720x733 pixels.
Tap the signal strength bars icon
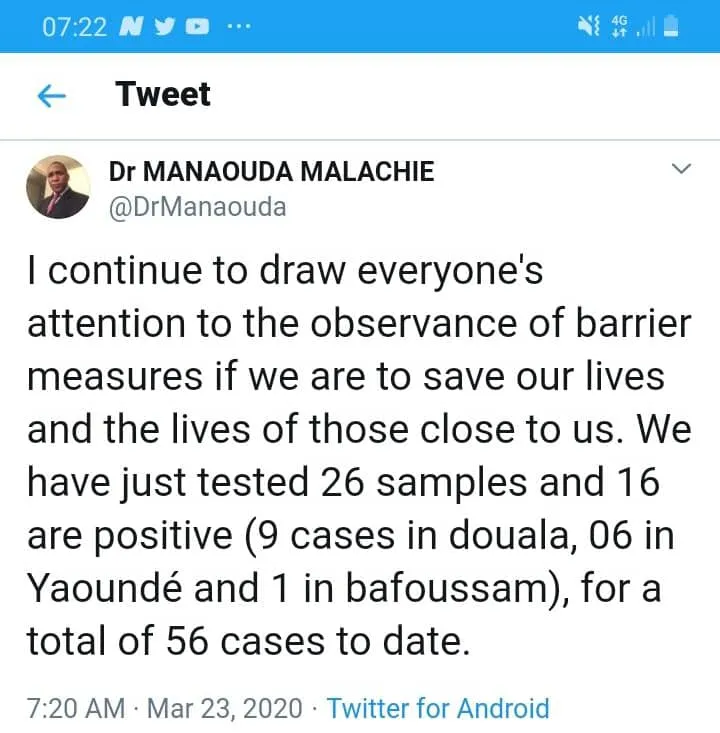pyautogui.click(x=647, y=28)
